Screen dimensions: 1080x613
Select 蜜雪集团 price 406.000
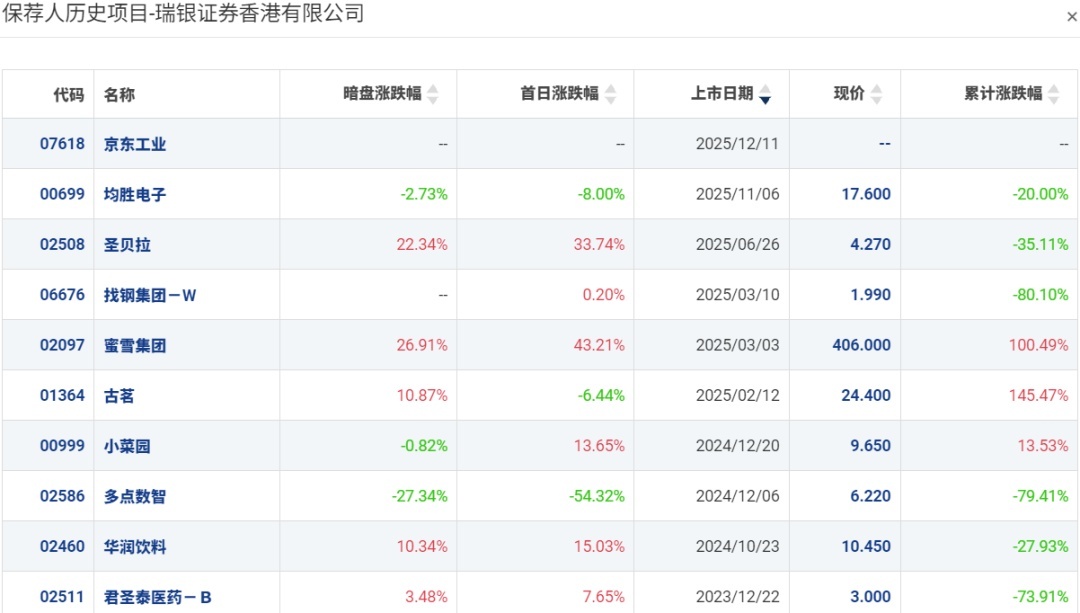862,345
